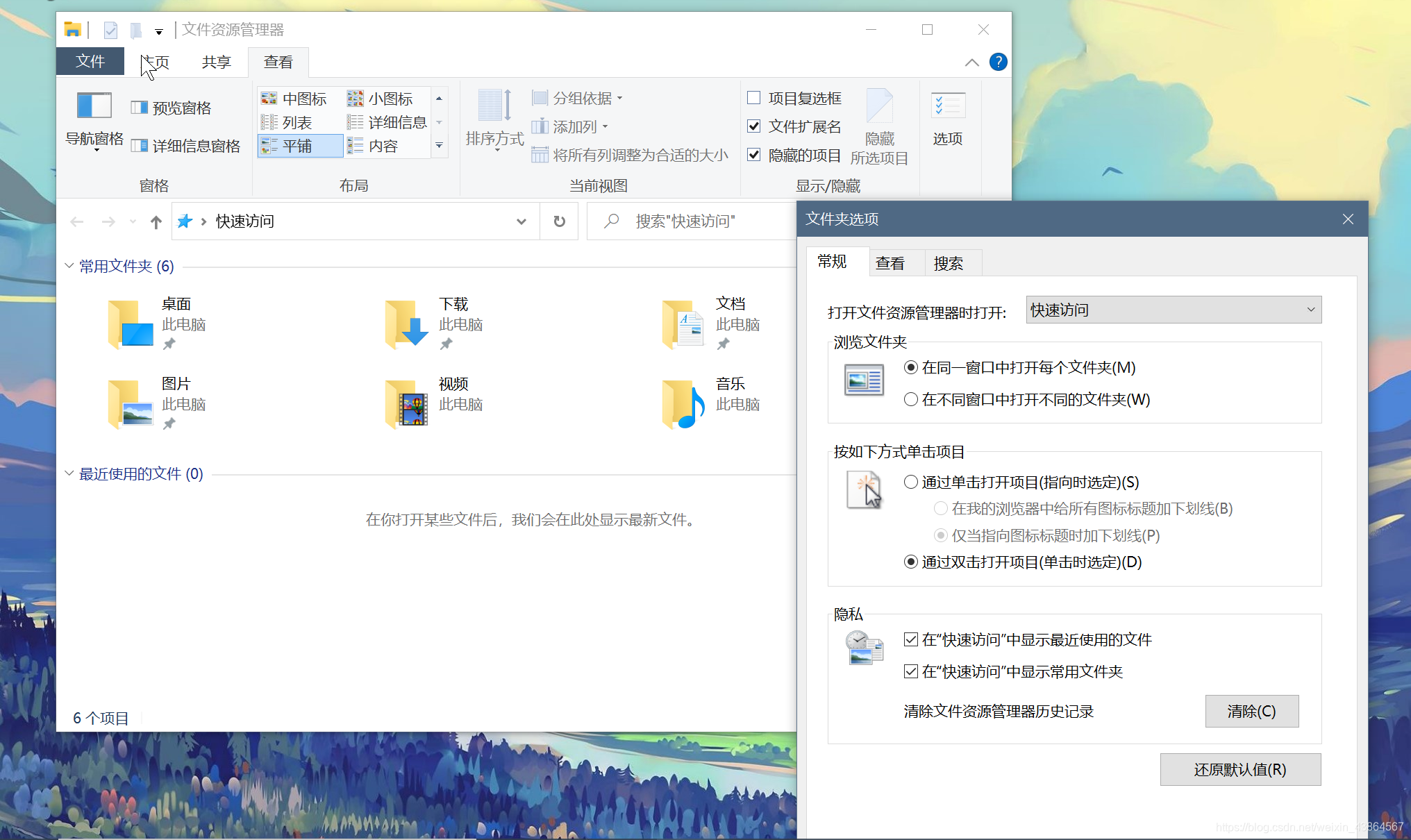
Task: Click the Clear (清除) history button
Action: 1252,711
